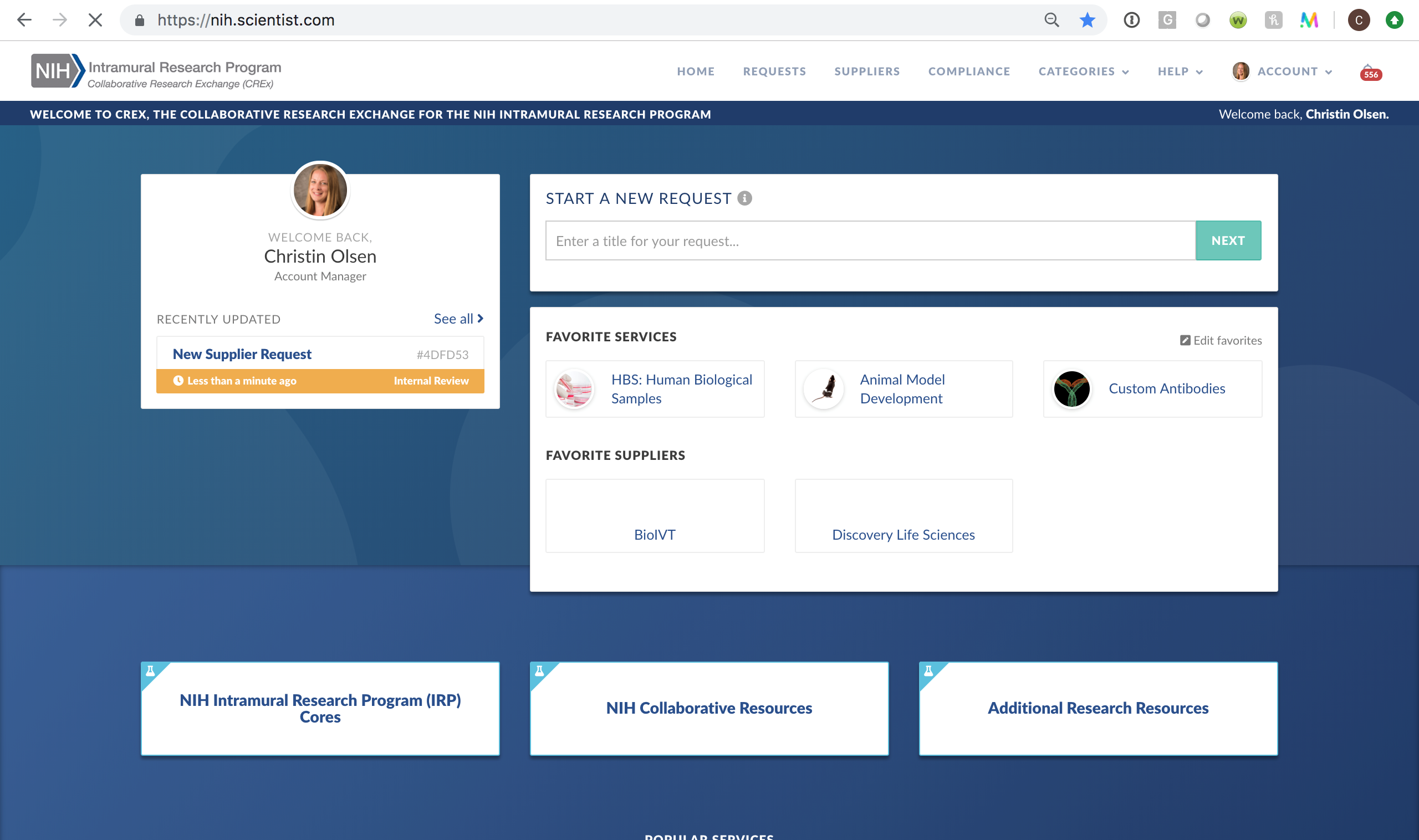Click the Edit favorites pencil icon
The image size is (1419, 840).
point(1186,340)
